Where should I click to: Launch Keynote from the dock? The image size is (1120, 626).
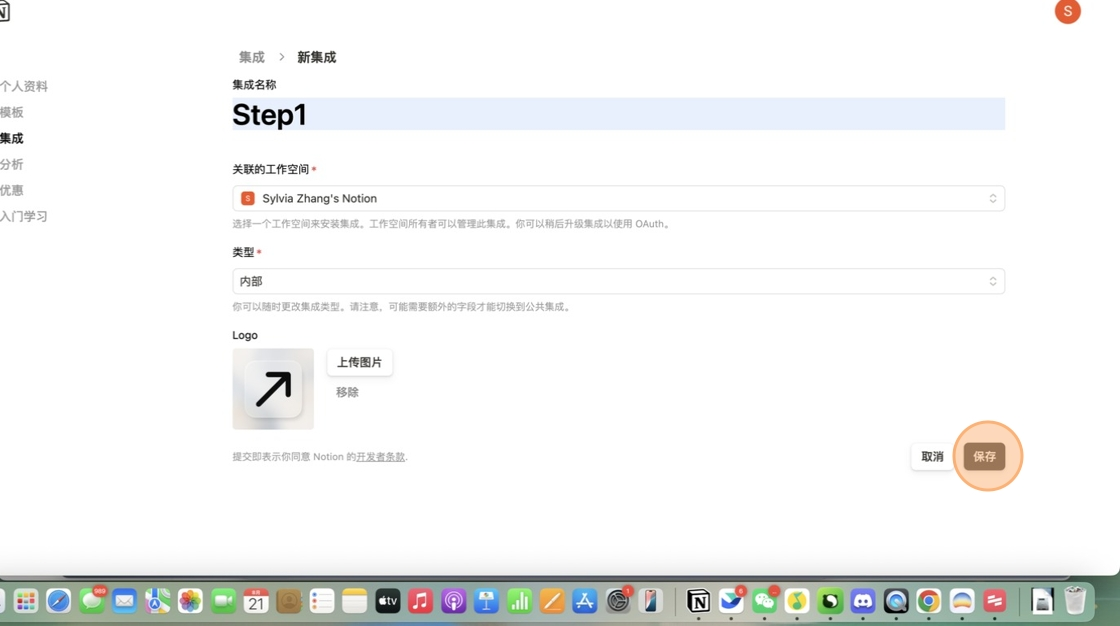pyautogui.click(x=486, y=601)
